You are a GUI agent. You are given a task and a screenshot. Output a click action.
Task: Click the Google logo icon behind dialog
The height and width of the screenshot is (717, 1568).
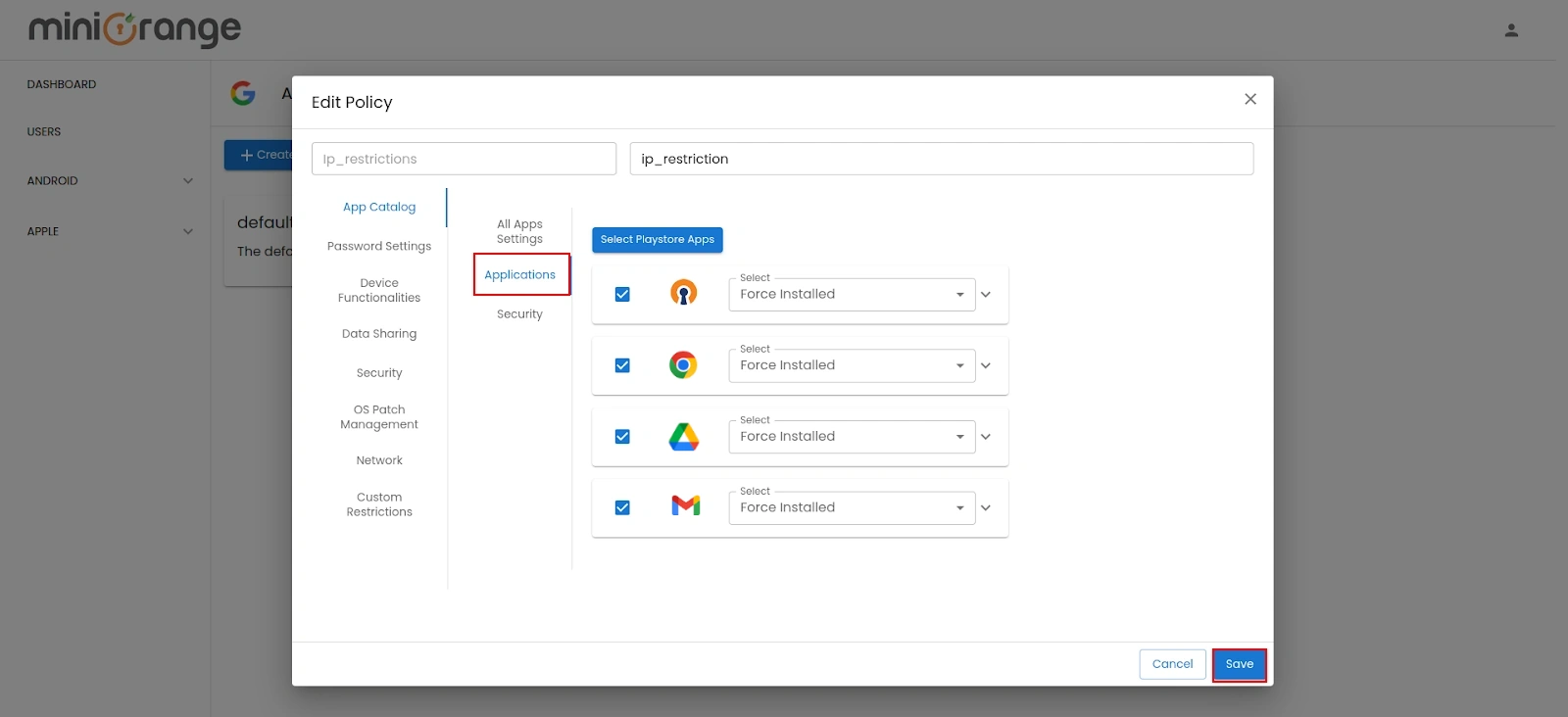pyautogui.click(x=243, y=93)
